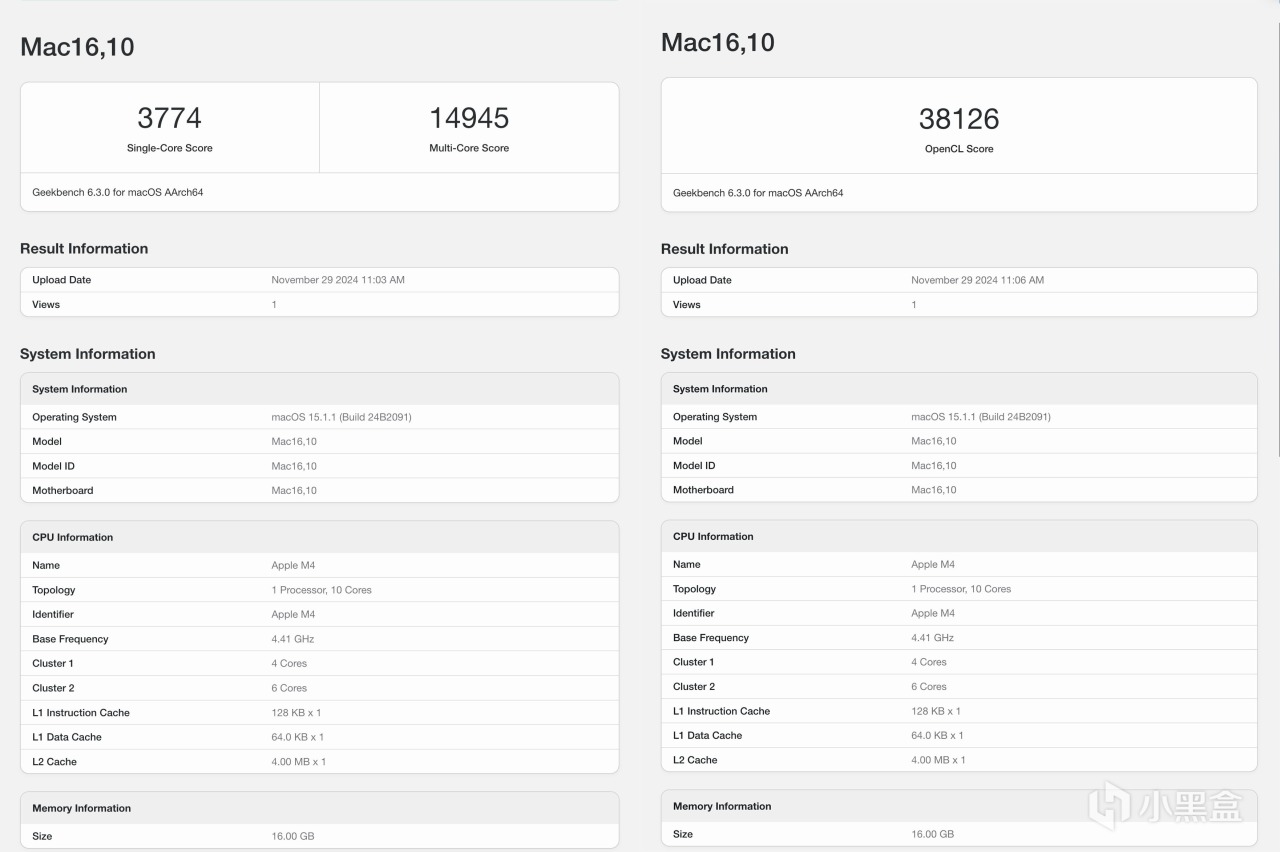Click the Single-Core Score label
Image resolution: width=1280 pixels, height=852 pixels.
coord(170,148)
